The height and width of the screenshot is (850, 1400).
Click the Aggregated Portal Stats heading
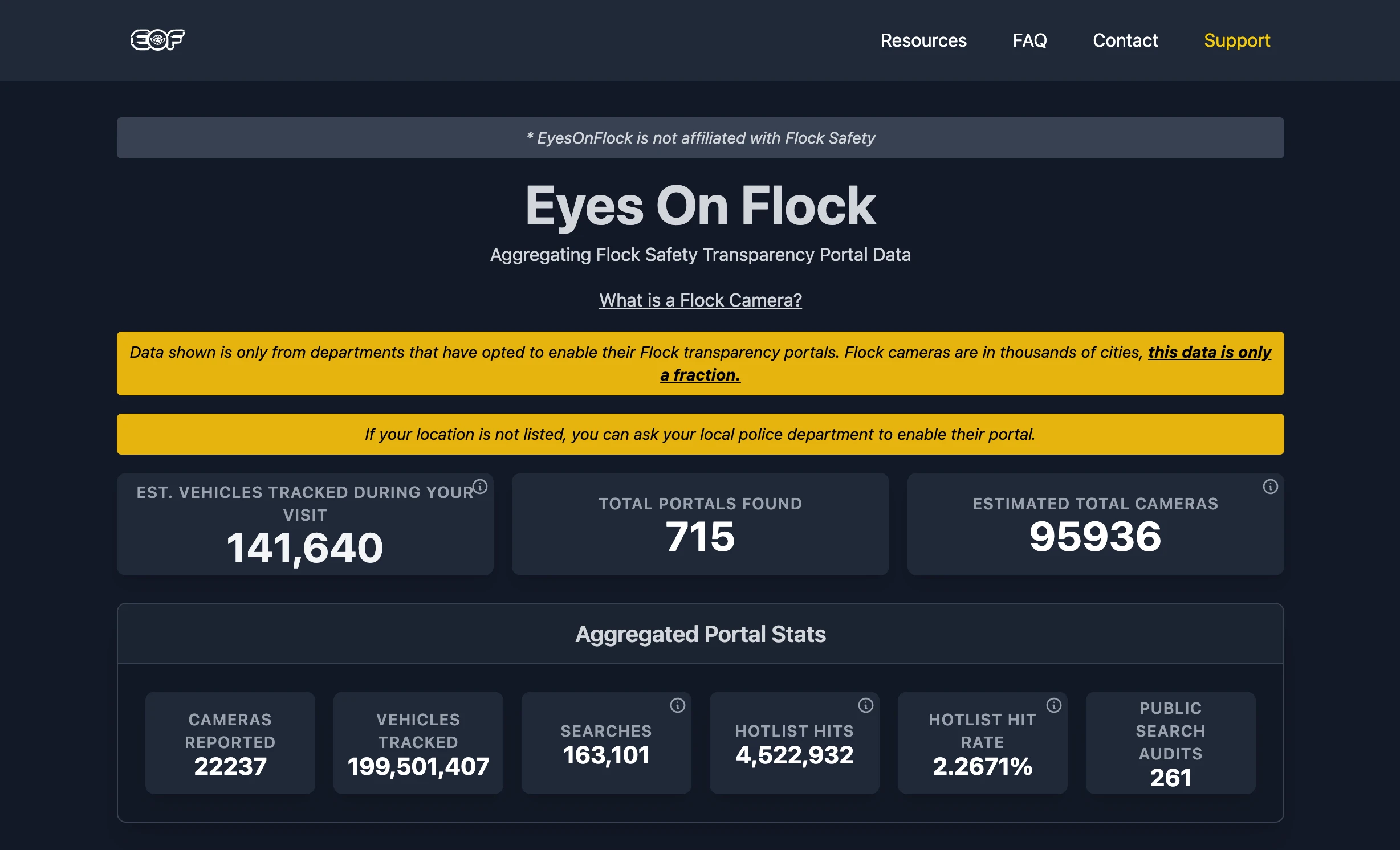(x=700, y=634)
